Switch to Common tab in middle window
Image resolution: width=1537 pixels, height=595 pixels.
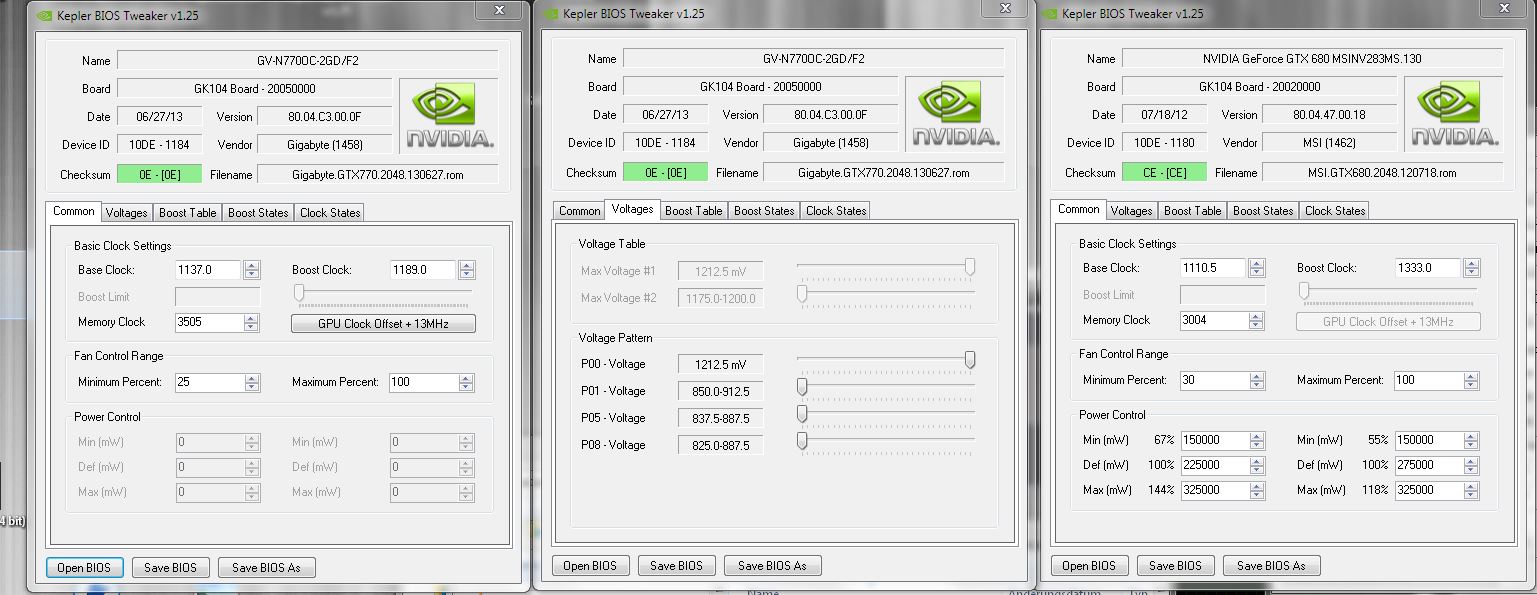(579, 211)
